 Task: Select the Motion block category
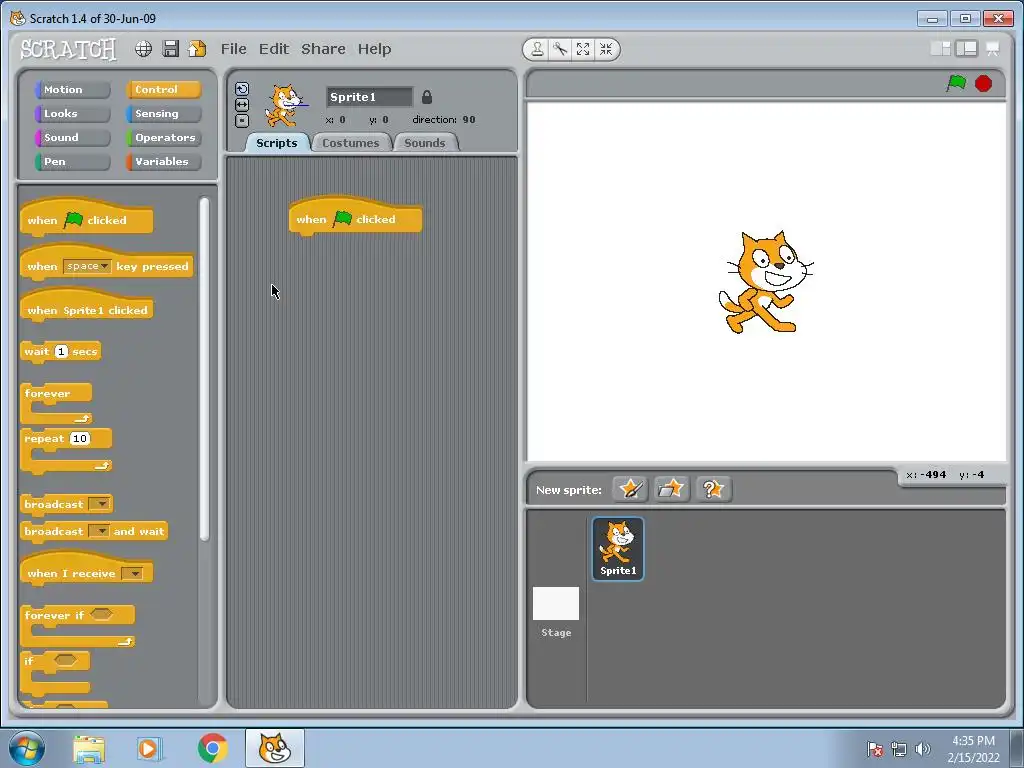click(72, 89)
